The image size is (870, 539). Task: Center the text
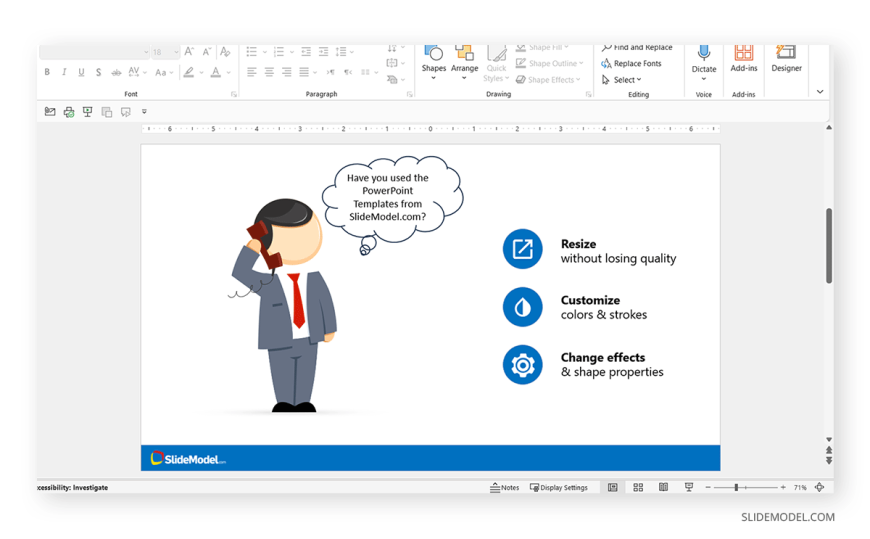[x=270, y=72]
